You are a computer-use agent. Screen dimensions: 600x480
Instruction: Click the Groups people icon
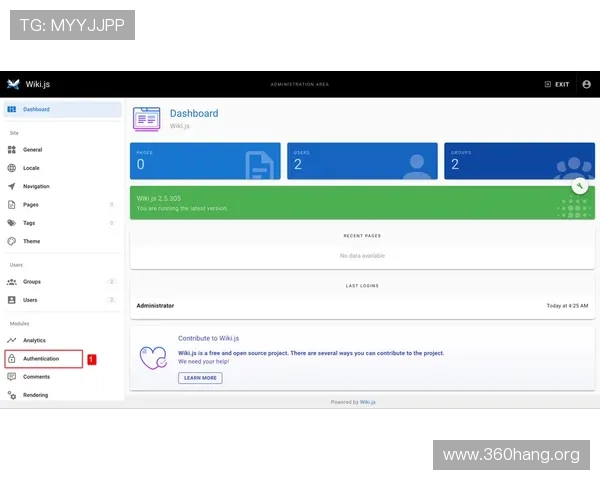[12, 282]
